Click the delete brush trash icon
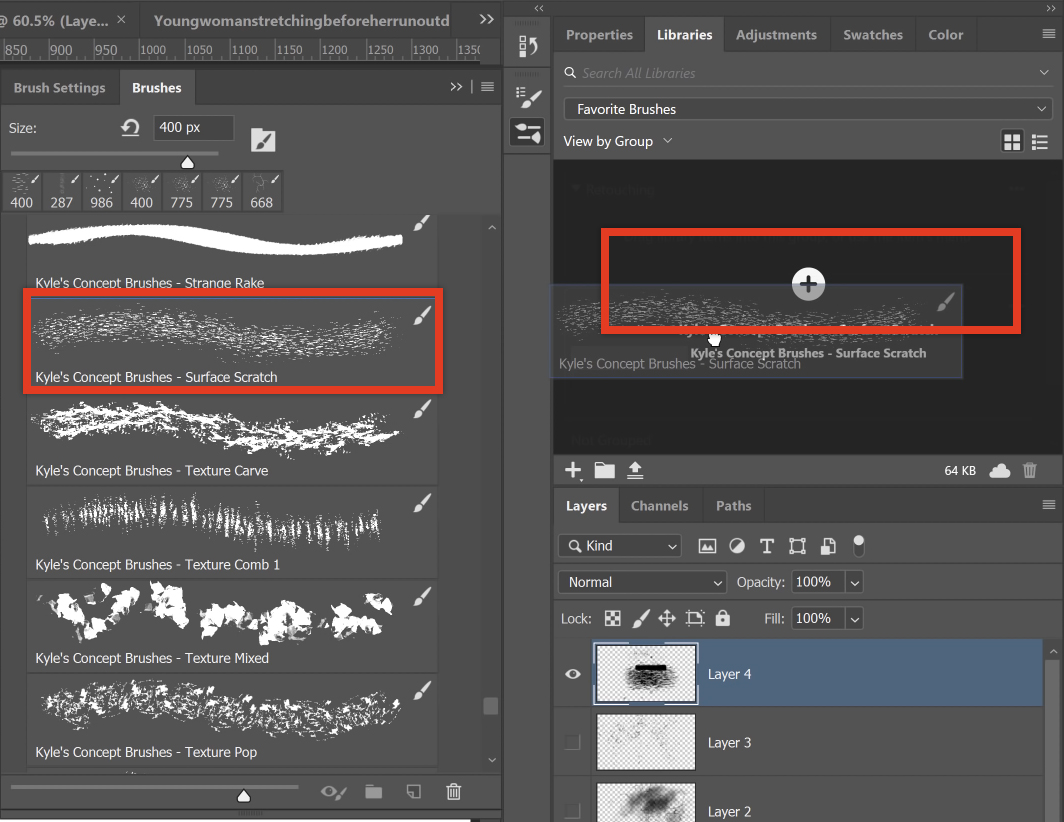Screen dimensions: 1064x822 [453, 792]
